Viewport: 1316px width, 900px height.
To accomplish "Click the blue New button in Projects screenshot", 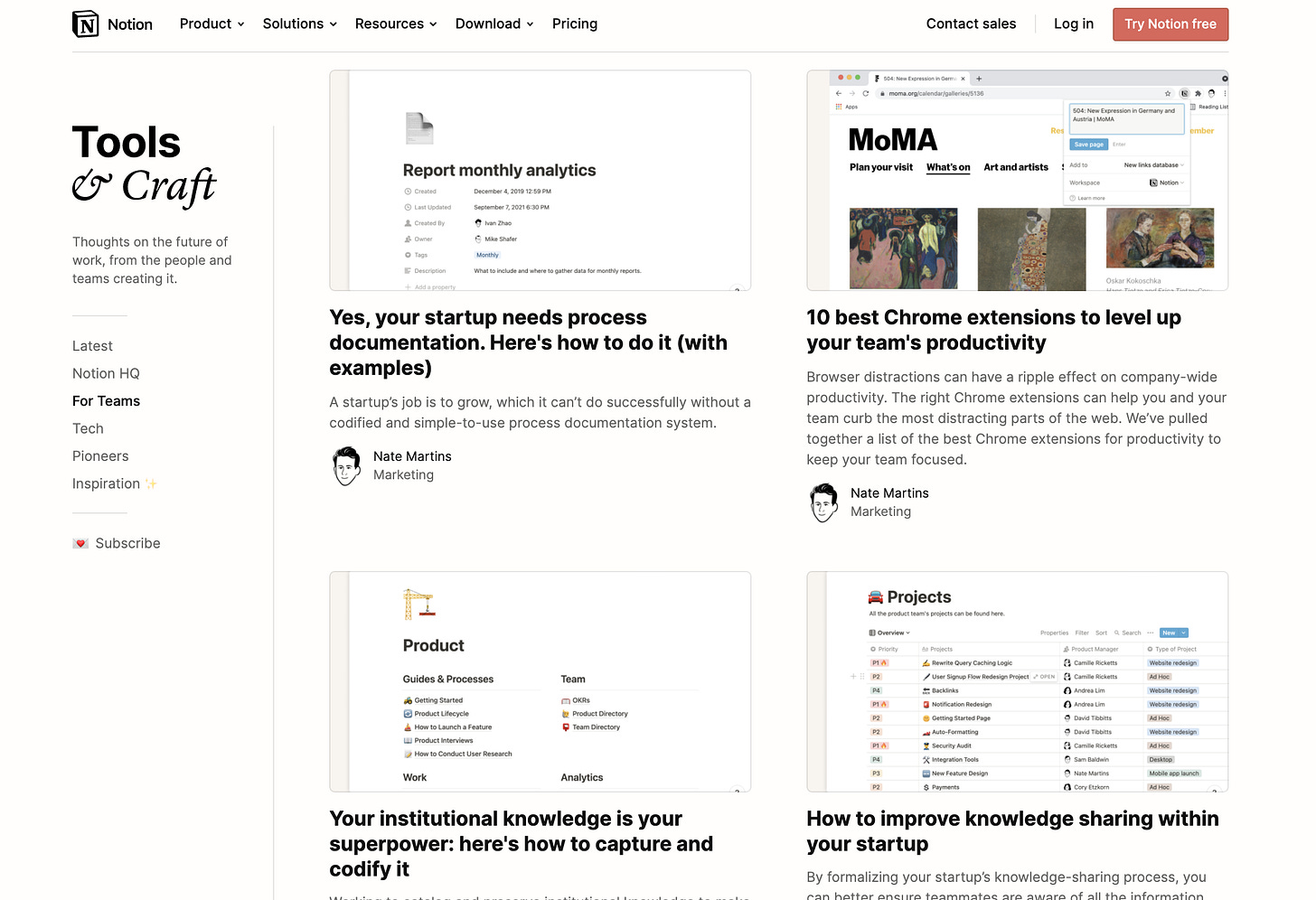I will [x=1174, y=633].
